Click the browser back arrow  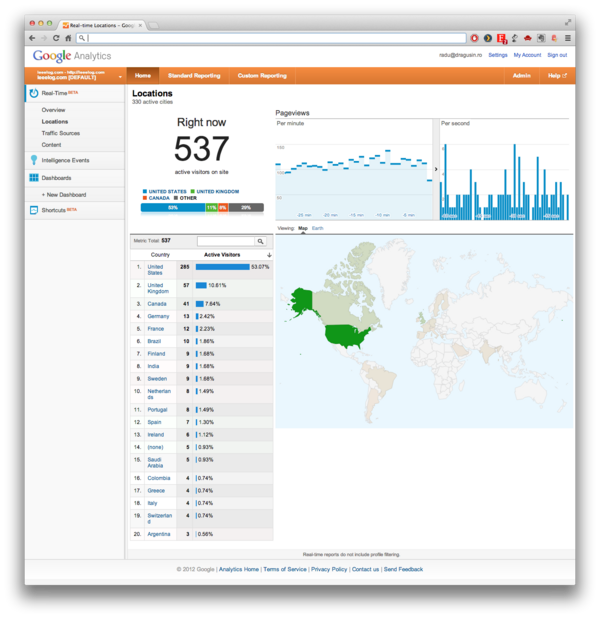pos(32,38)
